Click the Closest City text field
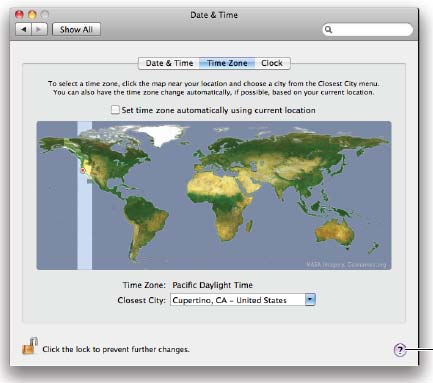The height and width of the screenshot is (383, 433). click(x=238, y=300)
